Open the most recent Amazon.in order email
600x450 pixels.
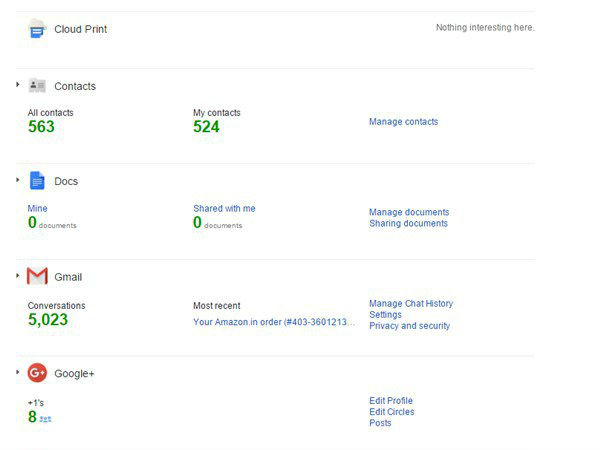pyautogui.click(x=273, y=322)
